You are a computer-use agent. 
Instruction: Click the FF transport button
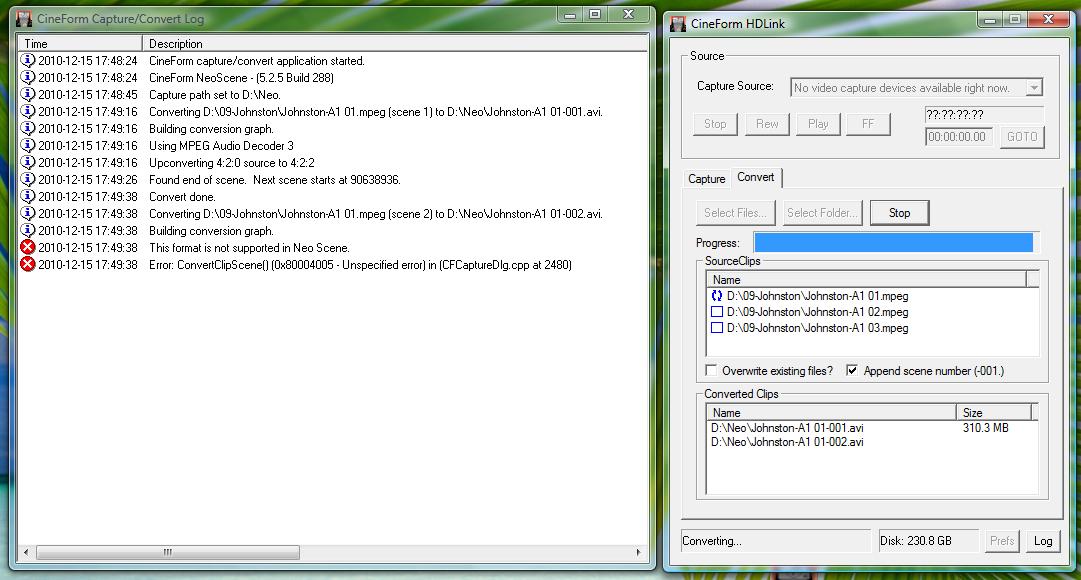coord(868,124)
